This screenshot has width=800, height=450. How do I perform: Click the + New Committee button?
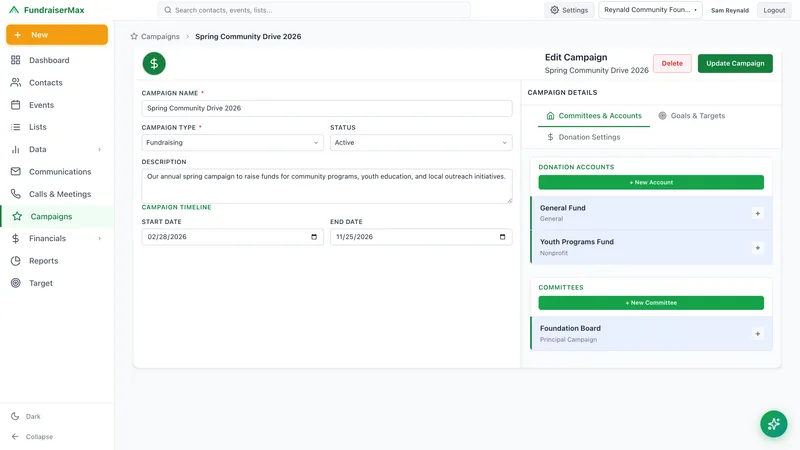[651, 303]
